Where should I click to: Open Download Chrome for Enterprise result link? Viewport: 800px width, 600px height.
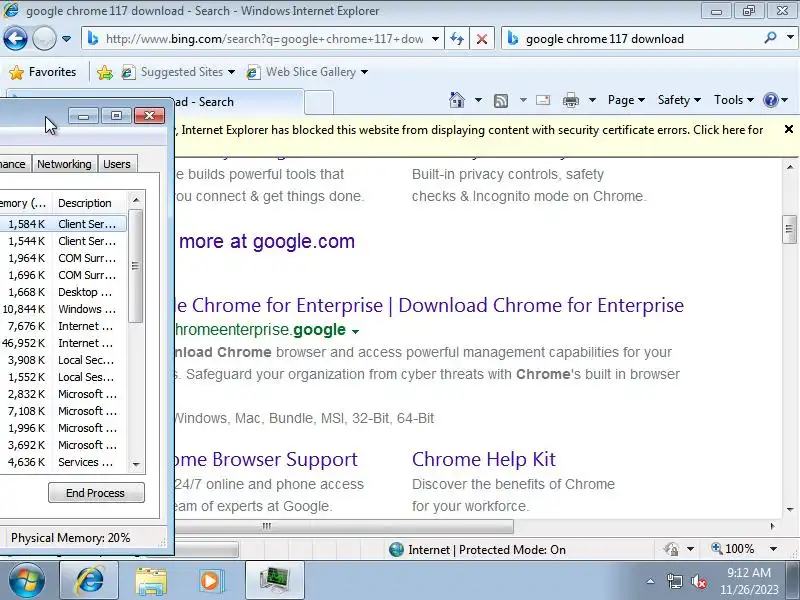tap(428, 305)
